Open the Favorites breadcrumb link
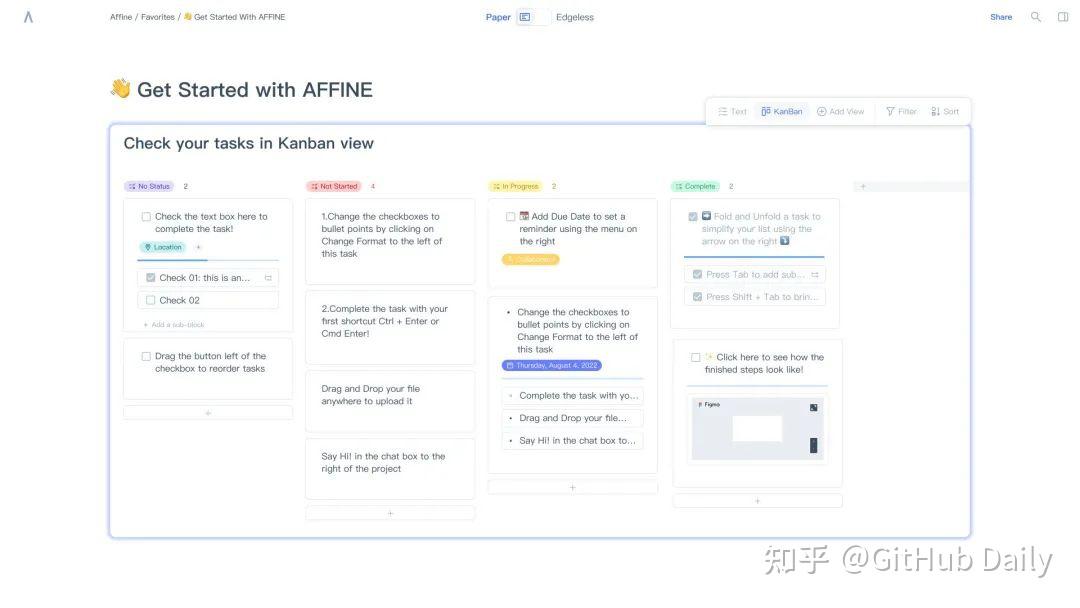 coord(158,17)
